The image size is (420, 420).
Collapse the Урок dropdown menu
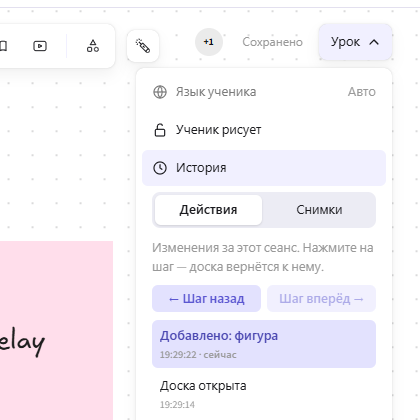355,42
